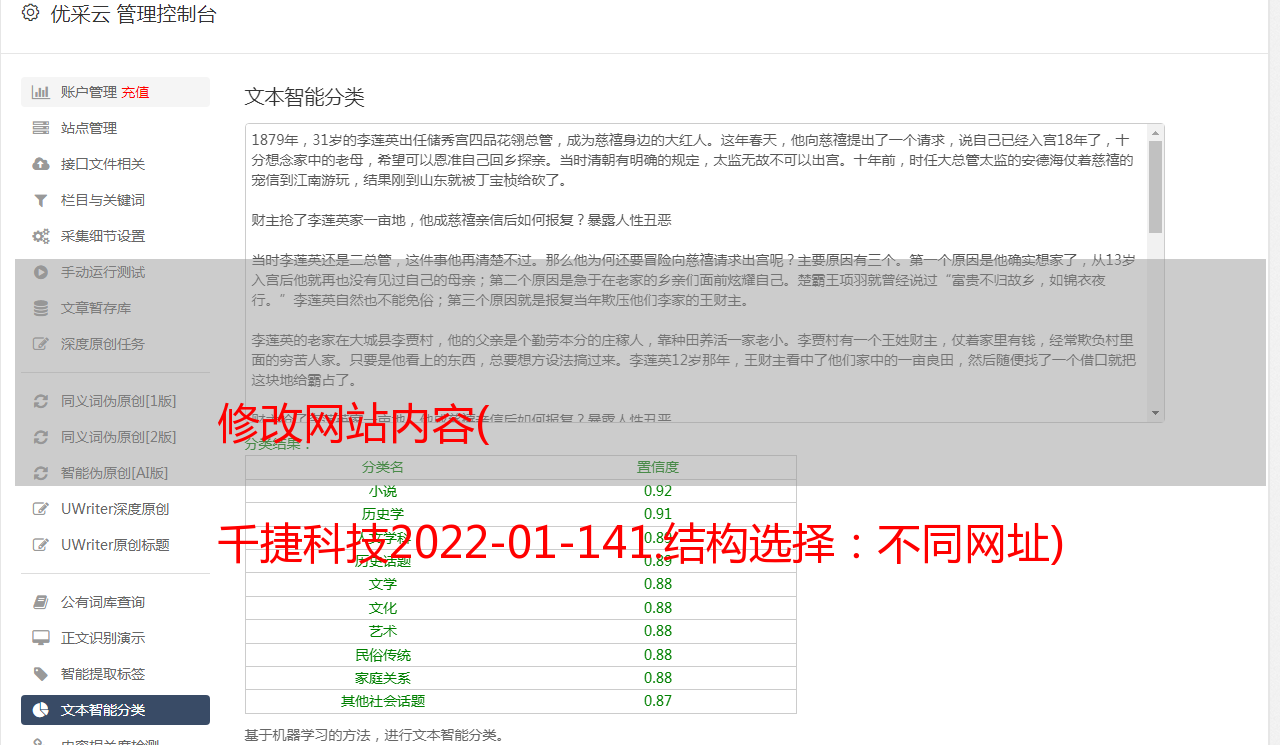1280x745 pixels.
Task: Click the 分类名 column header
Action: (x=383, y=467)
